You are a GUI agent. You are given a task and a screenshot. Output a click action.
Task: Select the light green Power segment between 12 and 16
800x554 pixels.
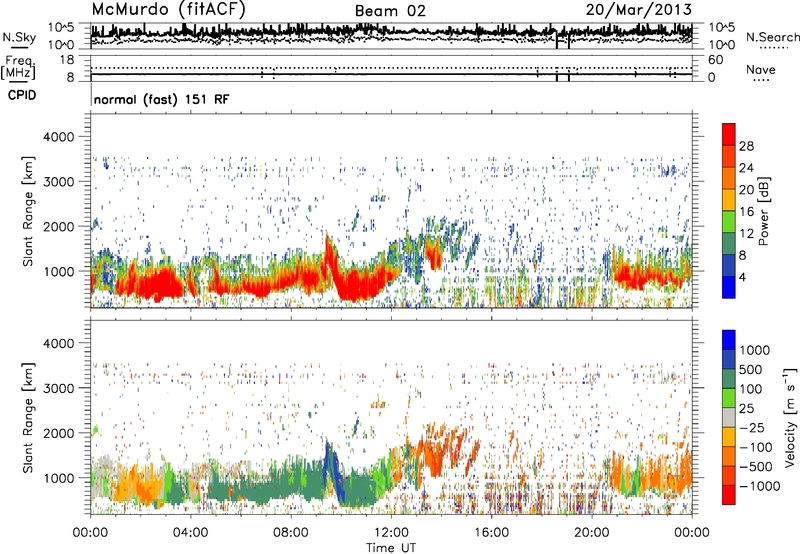point(729,221)
